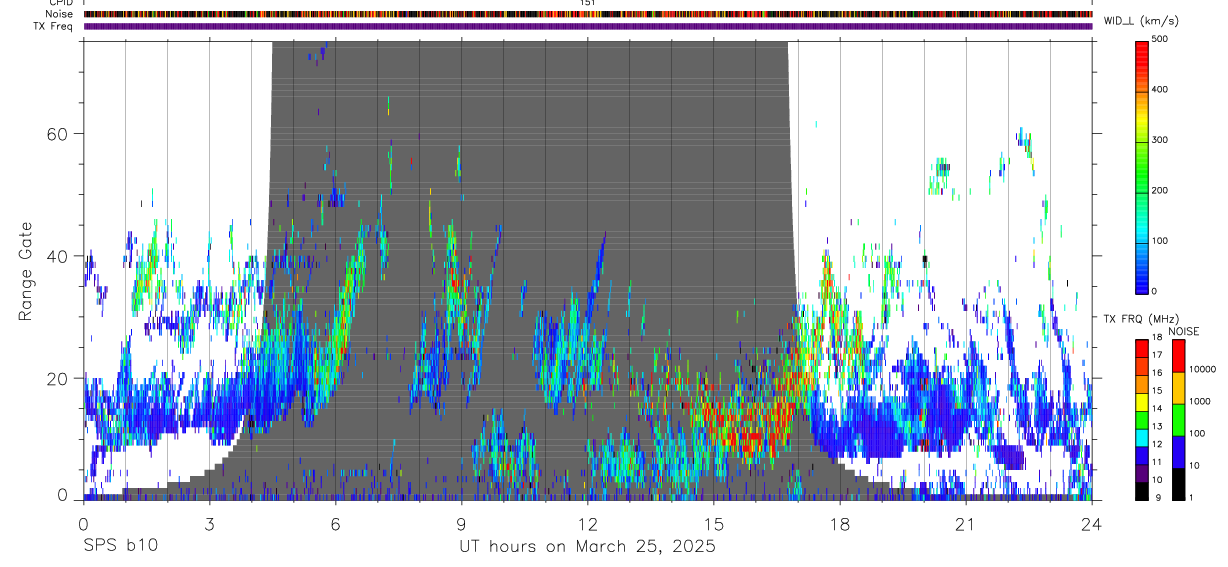Viewport: 1228px width, 567px height.
Task: Click the SPS b10 radar label
Action: 120,547
